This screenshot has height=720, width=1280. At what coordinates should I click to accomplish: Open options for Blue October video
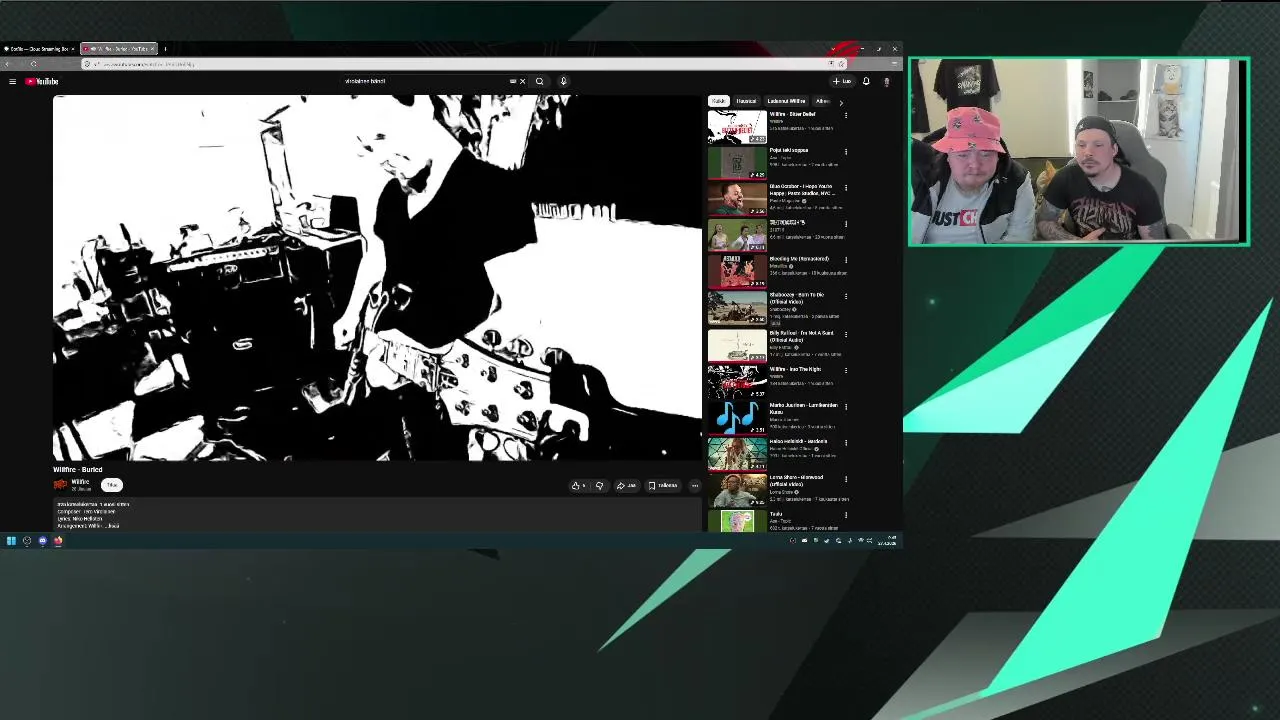[846, 188]
